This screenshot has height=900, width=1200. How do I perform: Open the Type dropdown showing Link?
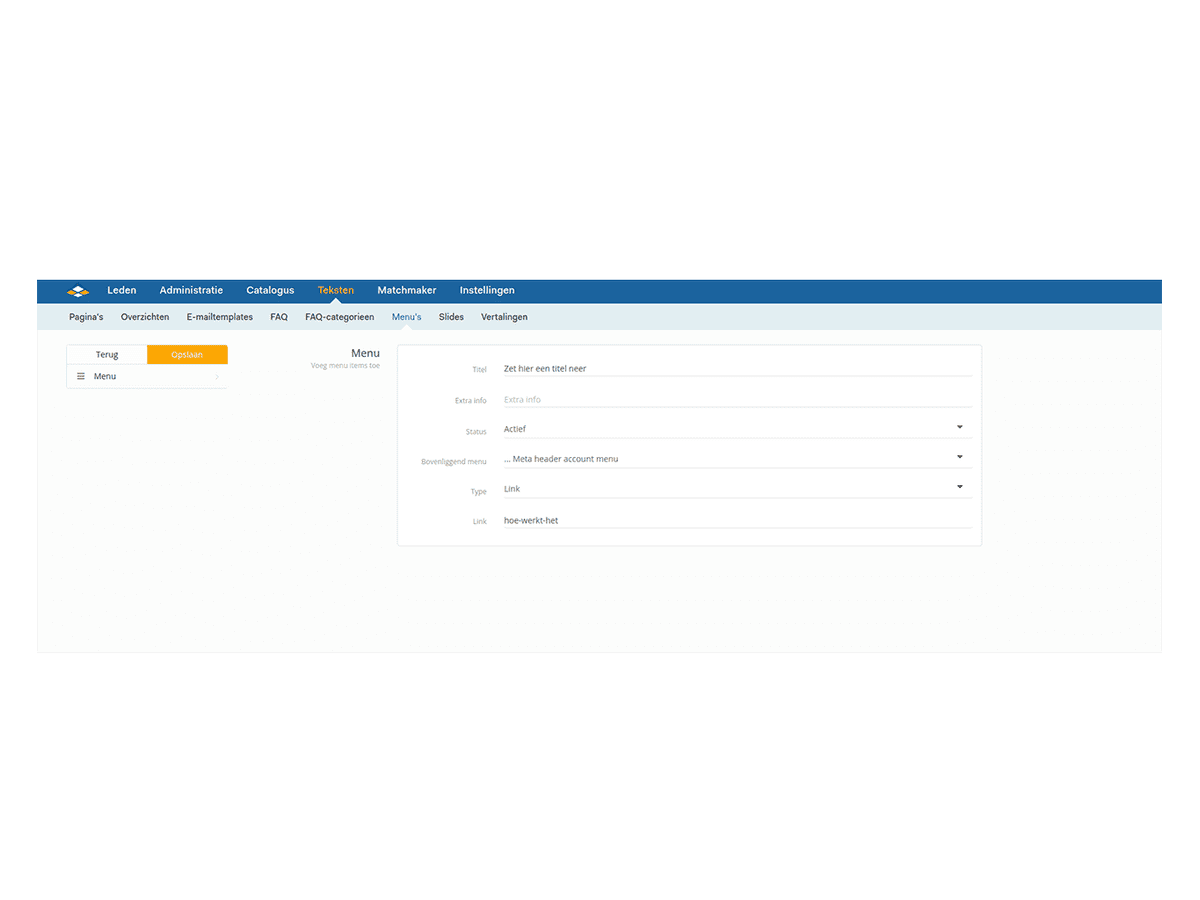pos(736,489)
